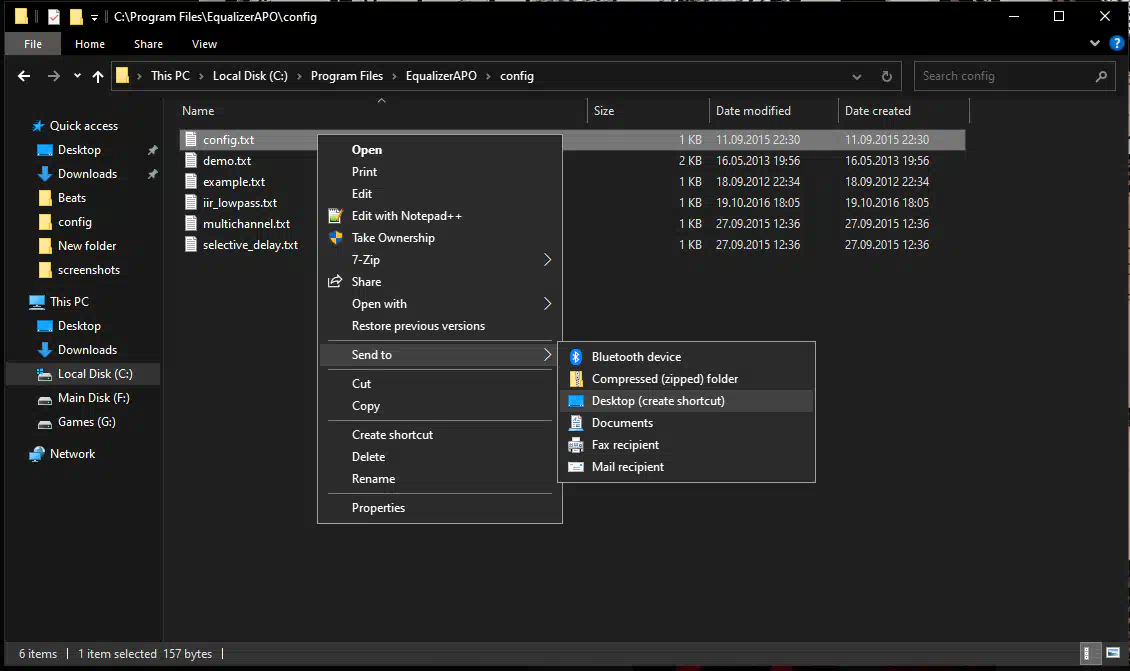Open the Customize Quick Access Toolbar dropdown

tap(94, 17)
